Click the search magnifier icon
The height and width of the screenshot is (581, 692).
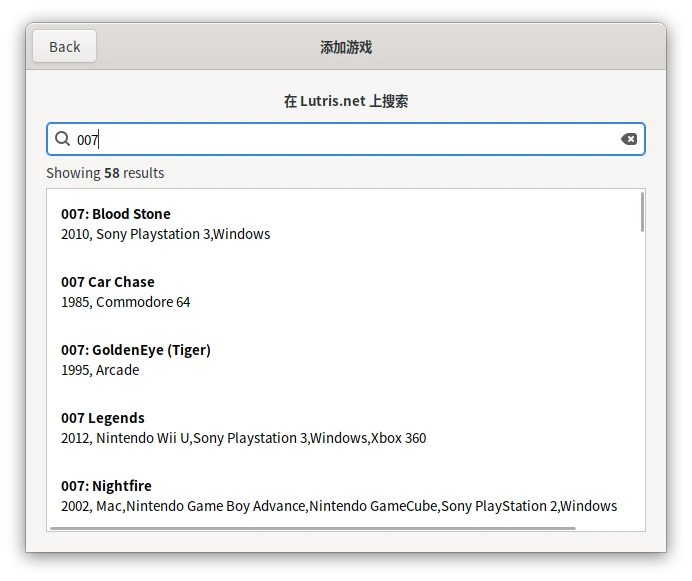[x=62, y=139]
